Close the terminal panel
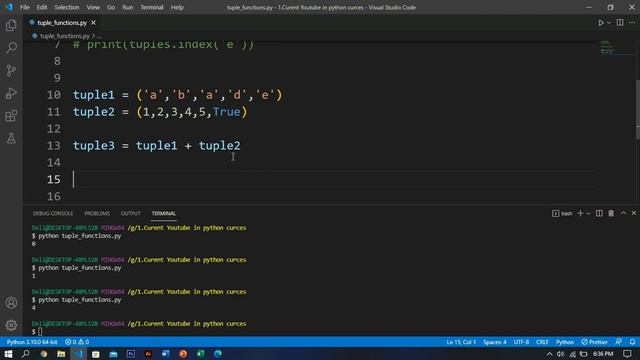The height and width of the screenshot is (360, 640). pos(634,213)
